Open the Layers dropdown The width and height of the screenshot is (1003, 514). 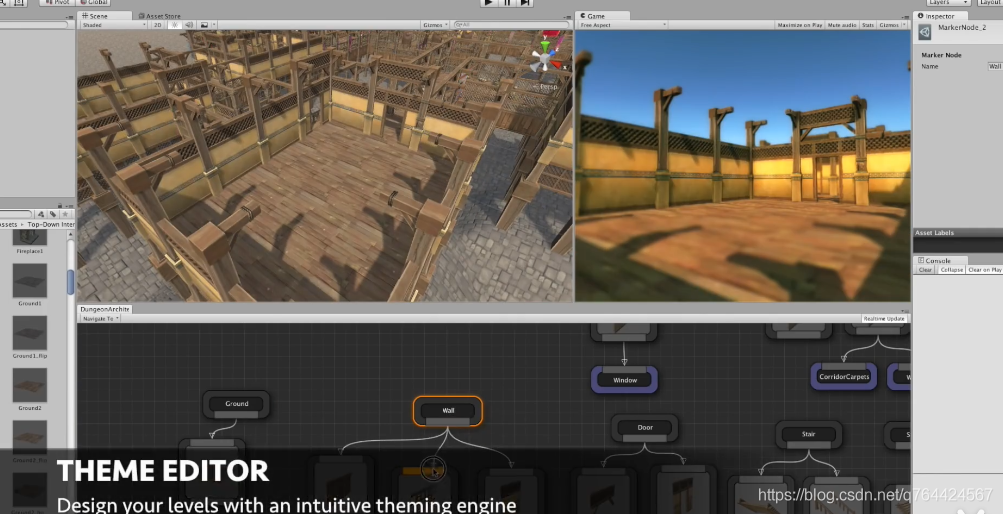948,3
